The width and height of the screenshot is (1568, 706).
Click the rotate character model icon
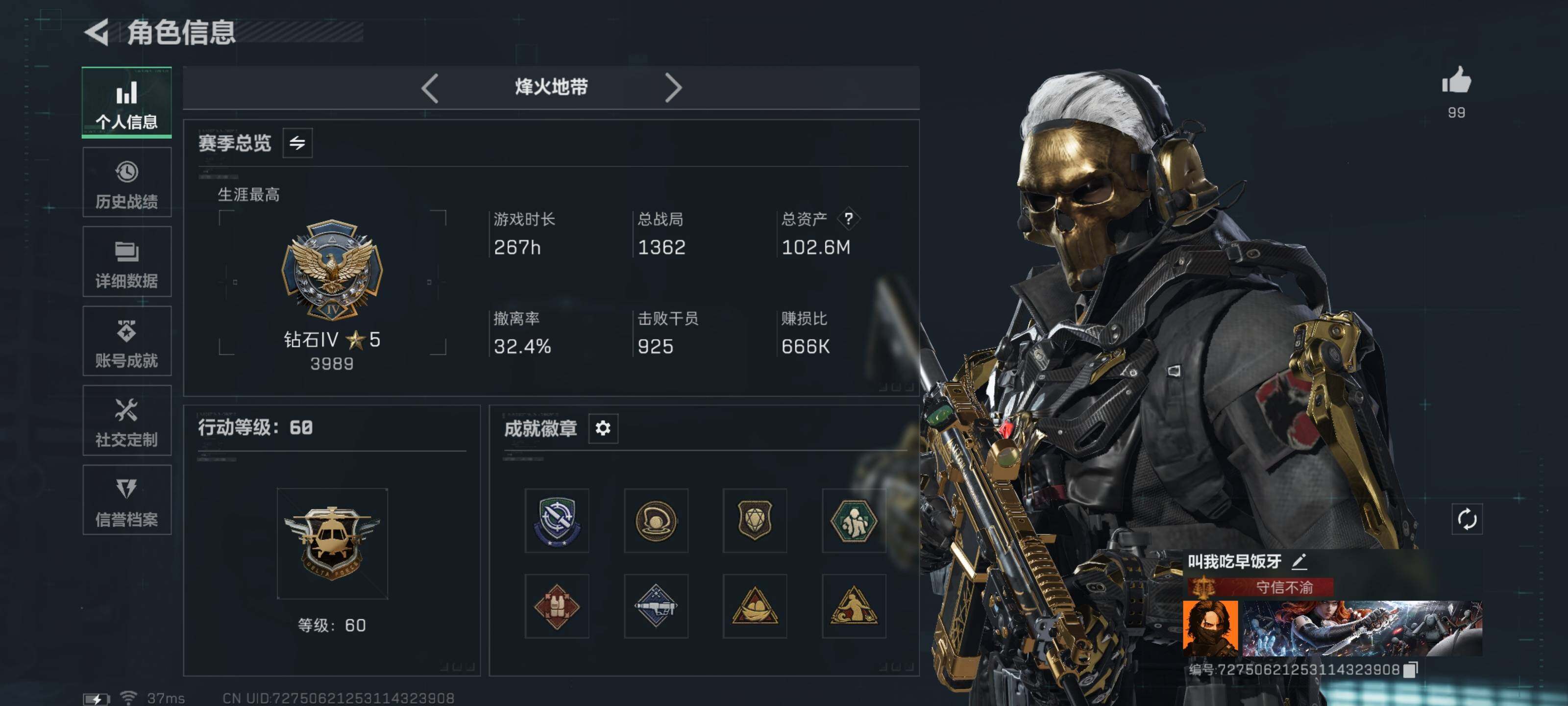[1467, 519]
